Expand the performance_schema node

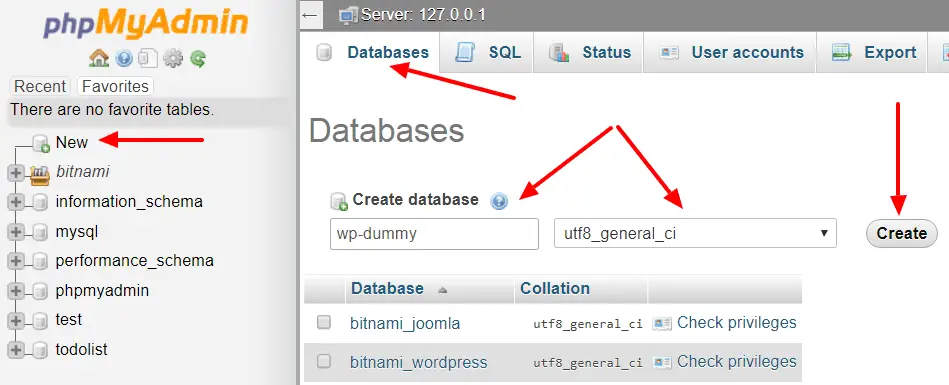click(x=16, y=262)
